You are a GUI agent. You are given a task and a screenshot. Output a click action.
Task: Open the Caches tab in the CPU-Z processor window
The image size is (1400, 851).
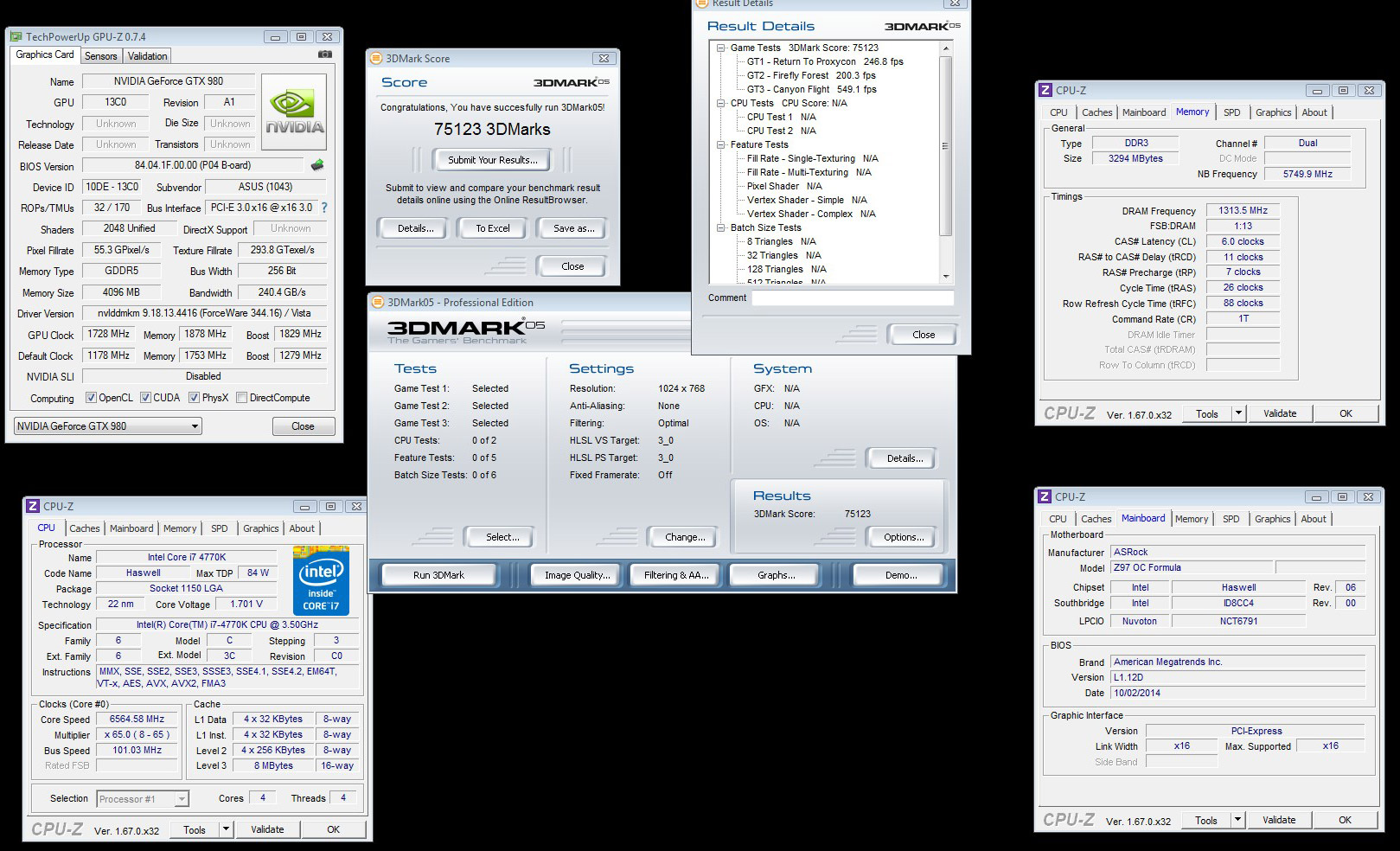[85, 528]
